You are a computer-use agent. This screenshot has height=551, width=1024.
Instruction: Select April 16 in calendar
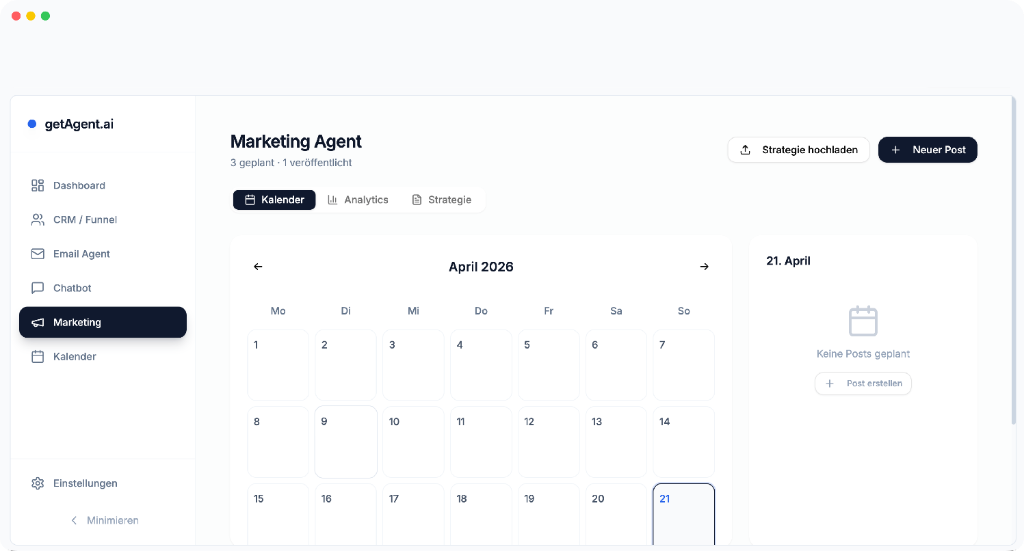pos(345,514)
